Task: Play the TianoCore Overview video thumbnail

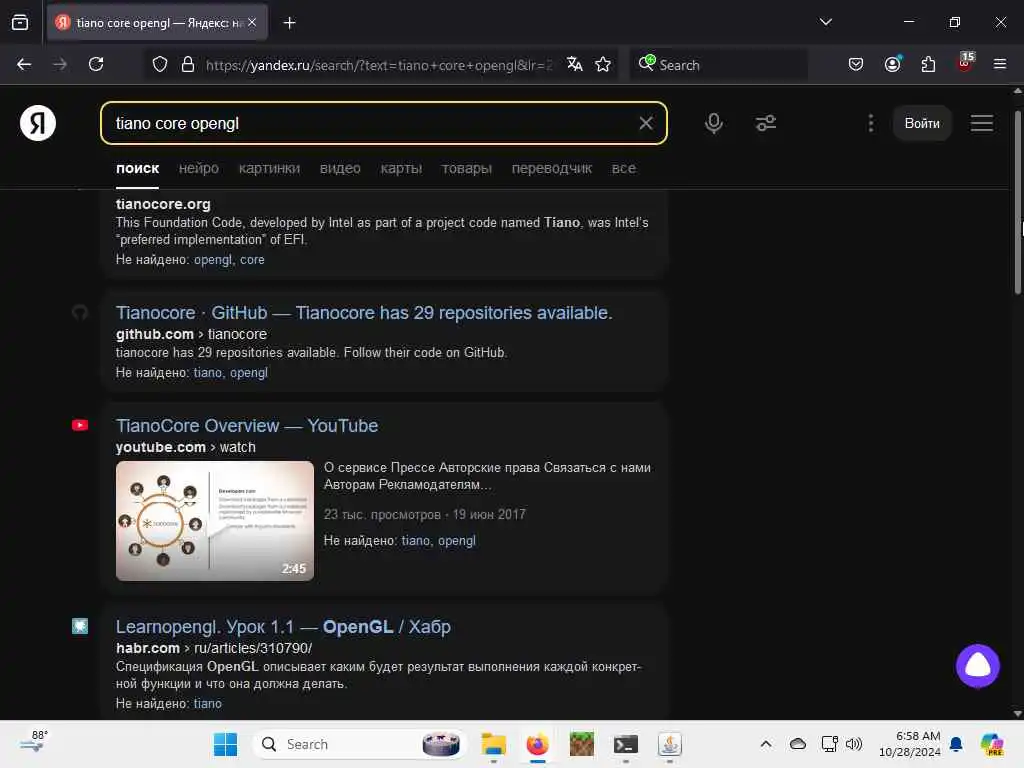Action: pyautogui.click(x=215, y=520)
